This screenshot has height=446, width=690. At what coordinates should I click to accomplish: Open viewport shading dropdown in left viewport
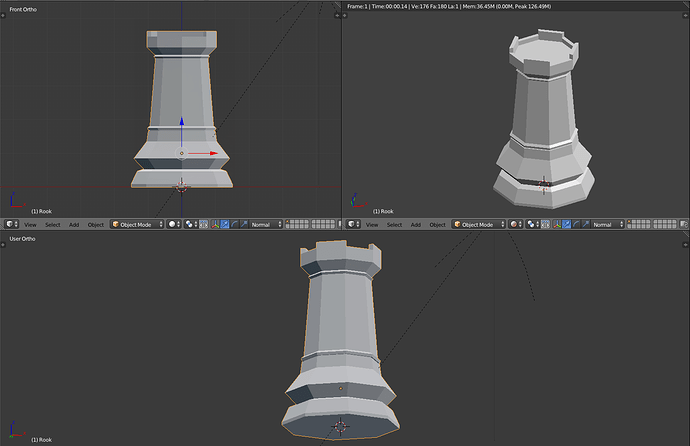pyautogui.click(x=173, y=224)
